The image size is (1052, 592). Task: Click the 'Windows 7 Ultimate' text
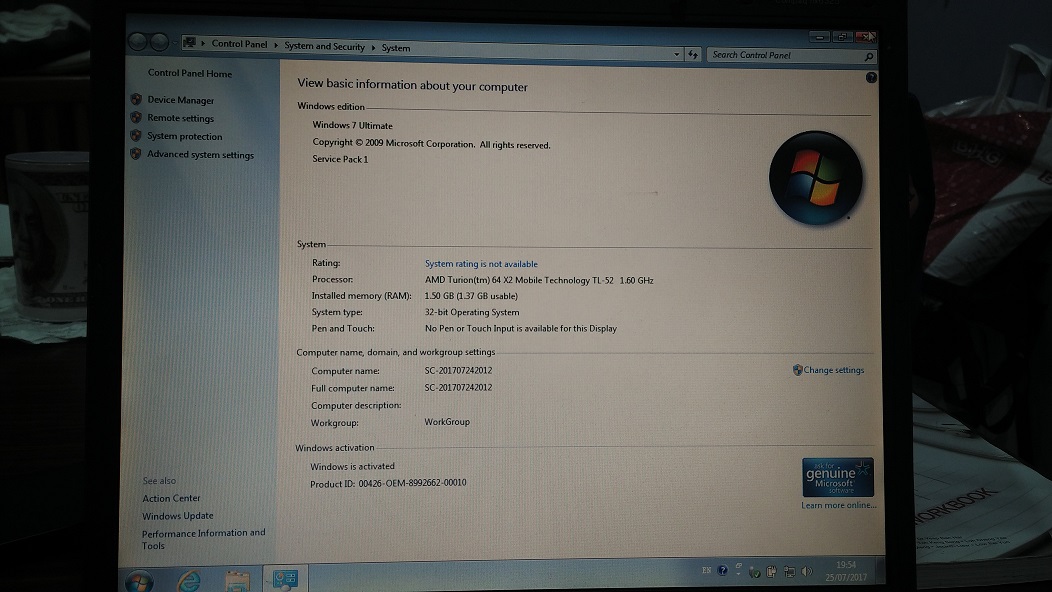(x=352, y=126)
